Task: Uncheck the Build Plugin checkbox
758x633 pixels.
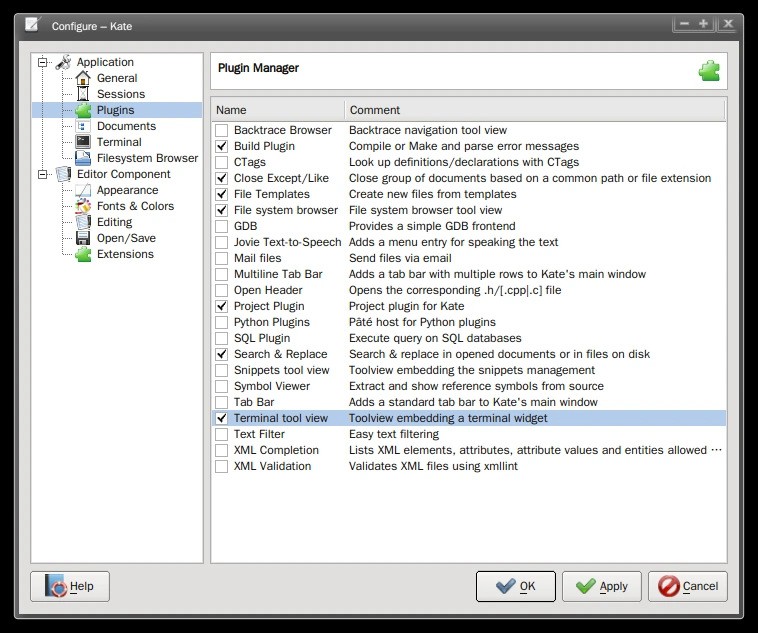Action: 221,146
